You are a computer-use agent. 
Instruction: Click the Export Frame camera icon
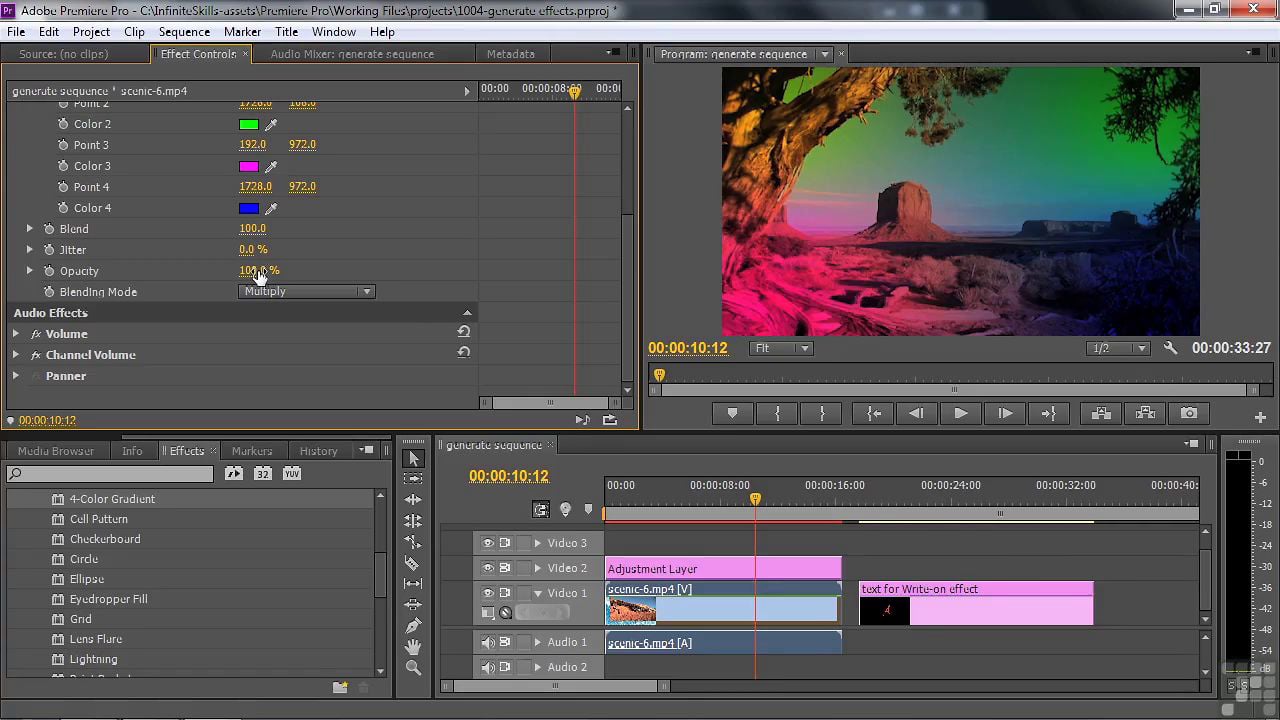click(x=1188, y=413)
